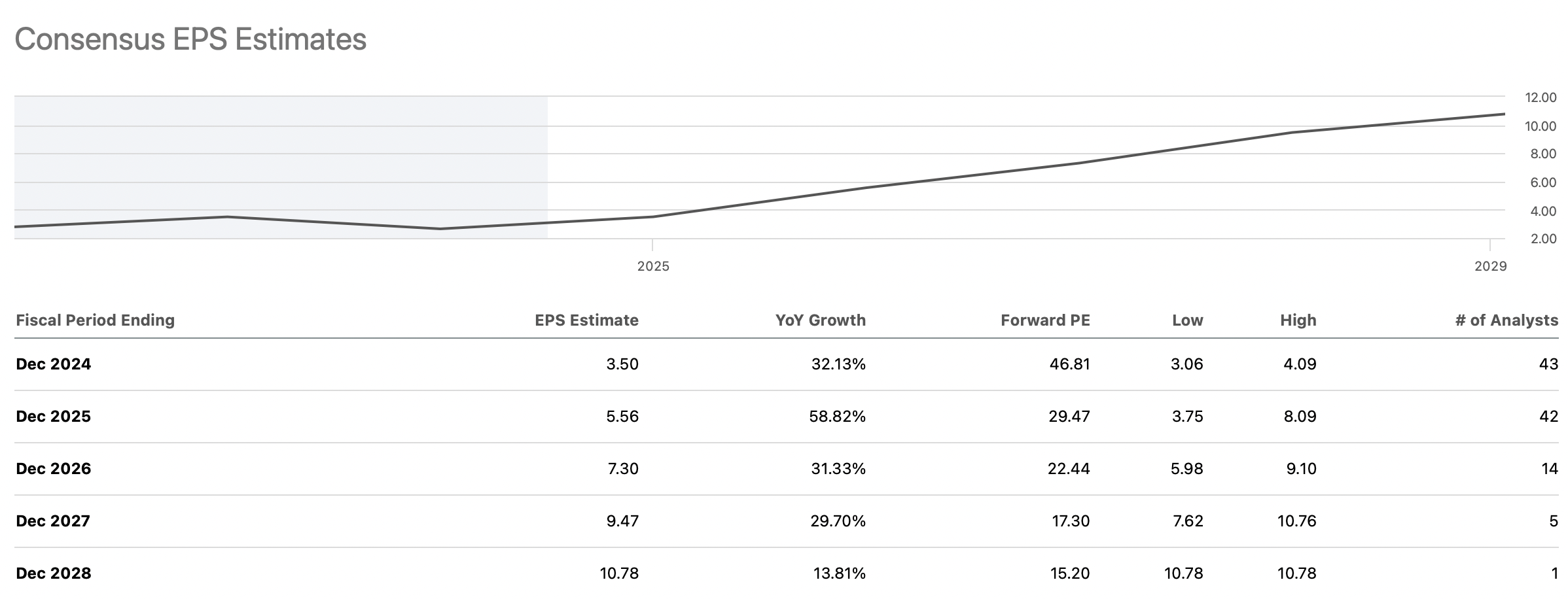Sort by the EPS Estimate column header
The image size is (1568, 599).
click(586, 320)
